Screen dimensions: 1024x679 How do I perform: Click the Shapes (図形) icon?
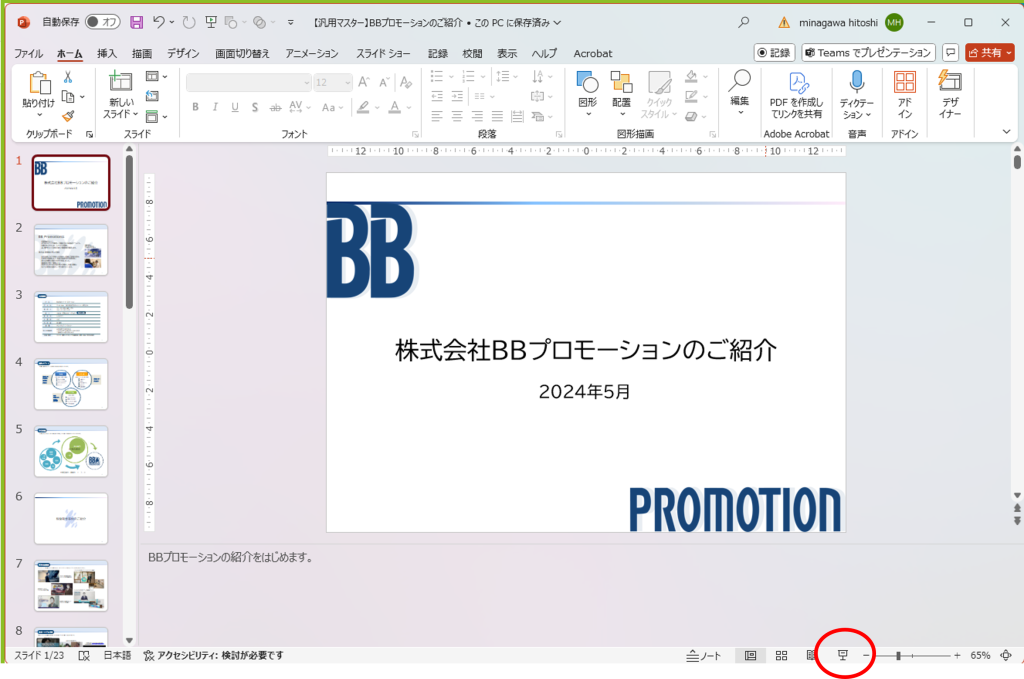coord(587,95)
